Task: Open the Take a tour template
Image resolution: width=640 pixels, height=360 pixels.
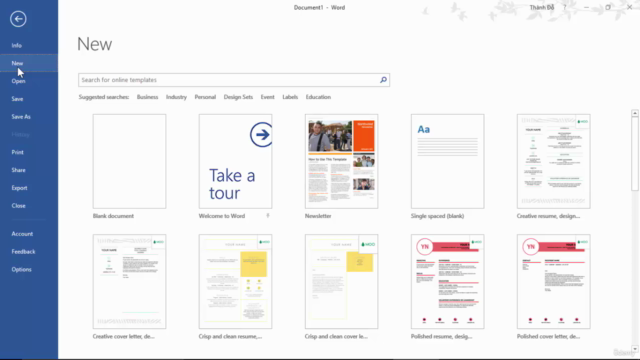Action: 236,161
